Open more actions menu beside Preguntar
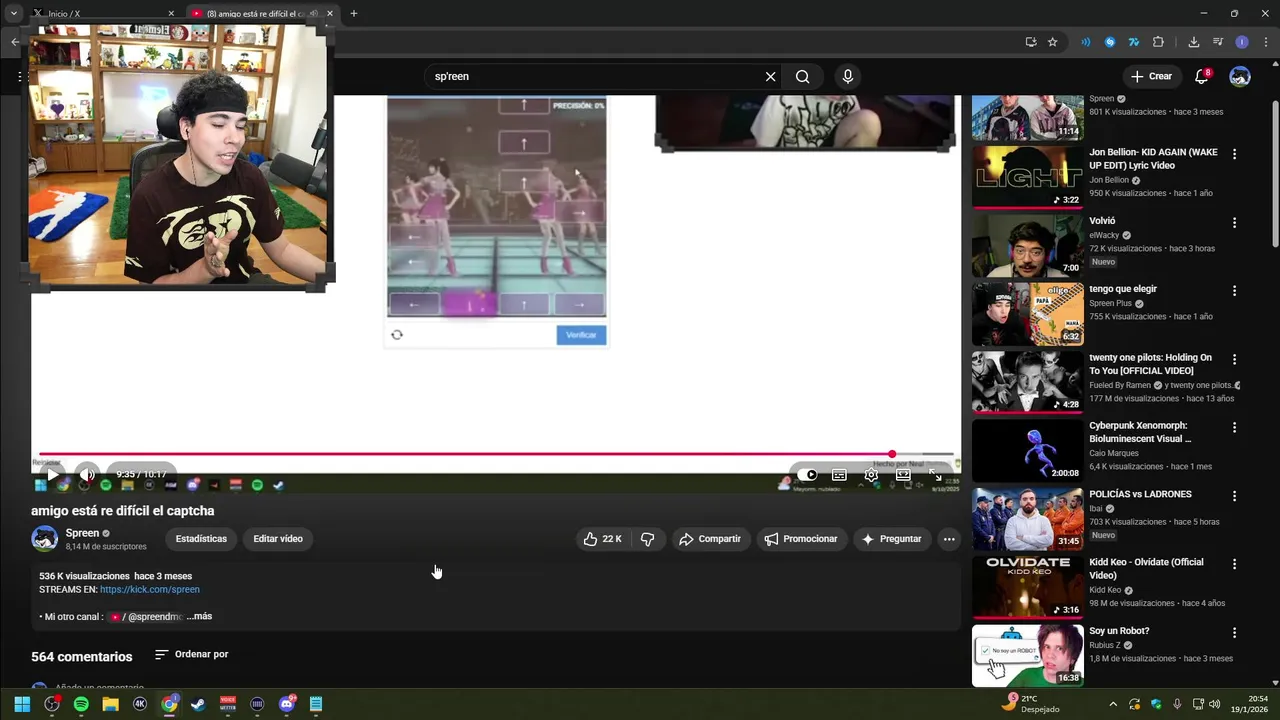Image resolution: width=1280 pixels, height=720 pixels. [949, 539]
